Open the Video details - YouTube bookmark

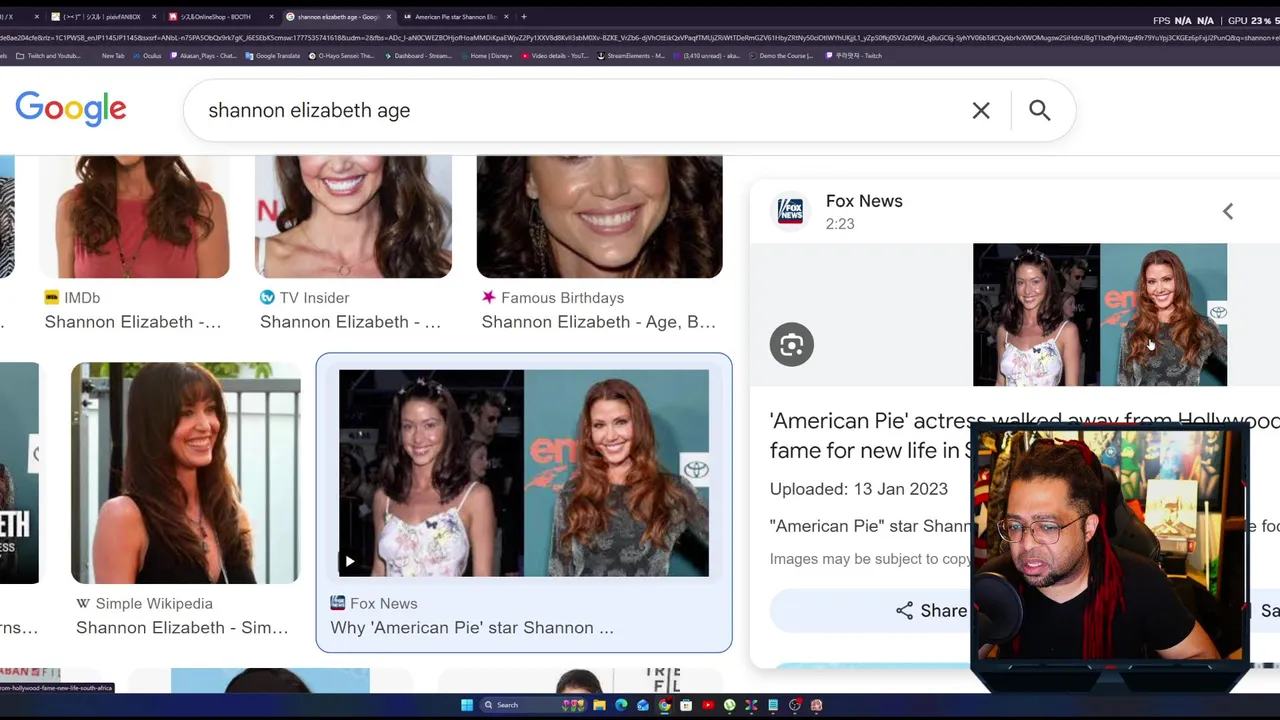(x=555, y=56)
